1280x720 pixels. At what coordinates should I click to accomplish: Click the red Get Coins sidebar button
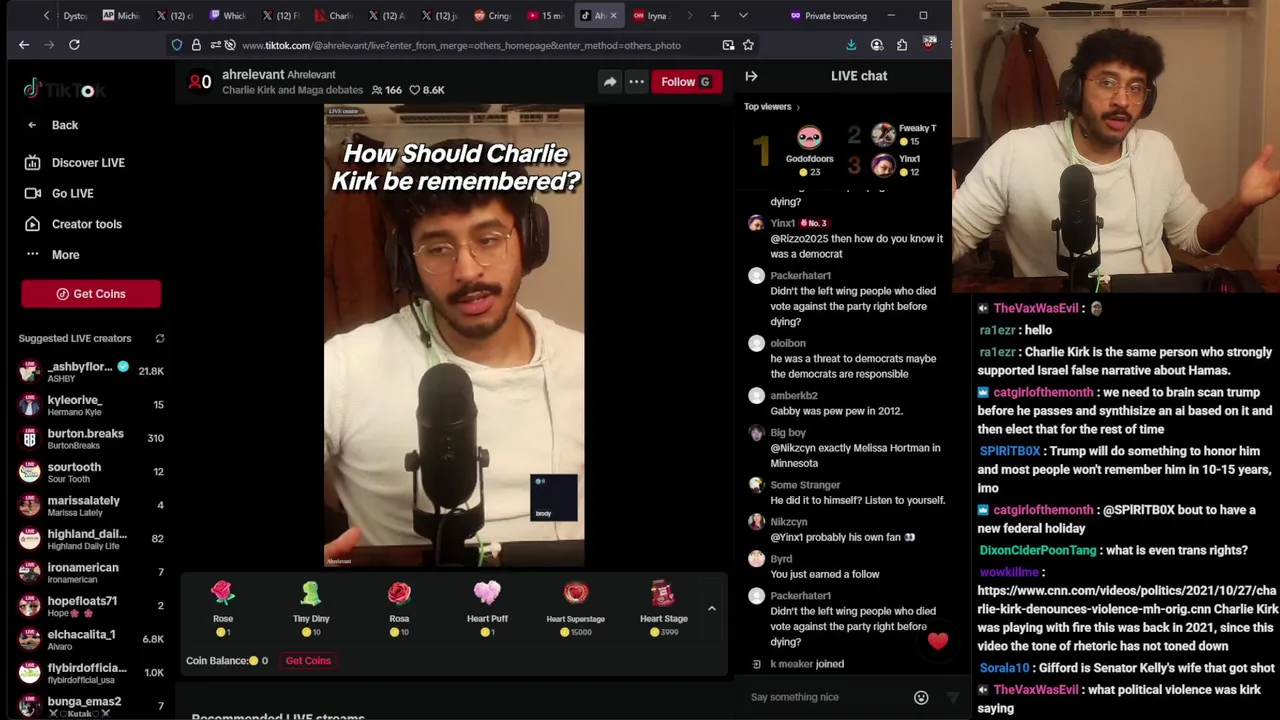91,294
